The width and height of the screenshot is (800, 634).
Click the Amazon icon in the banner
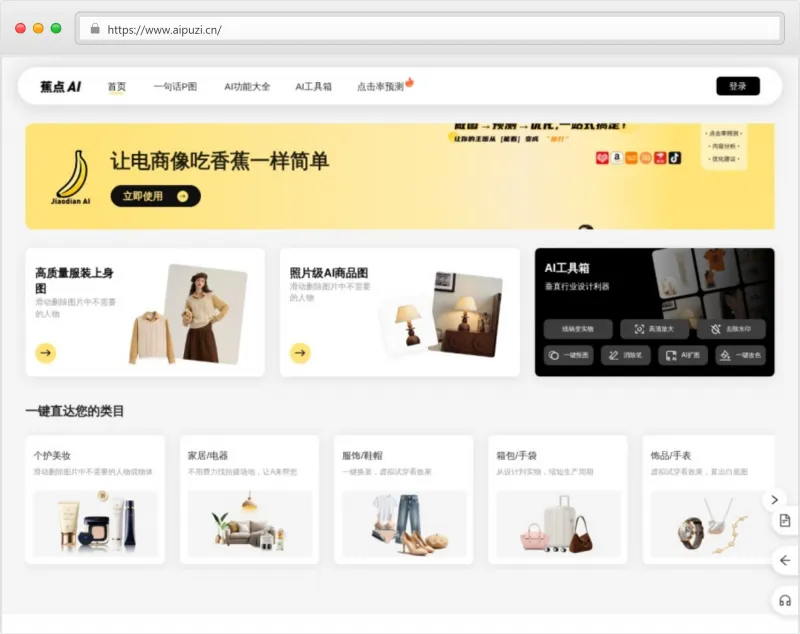coord(617,158)
